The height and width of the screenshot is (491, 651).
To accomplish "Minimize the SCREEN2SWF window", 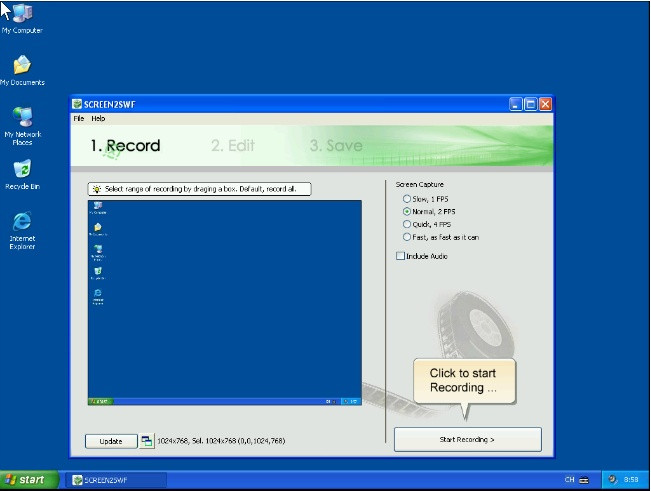I will 515,104.
